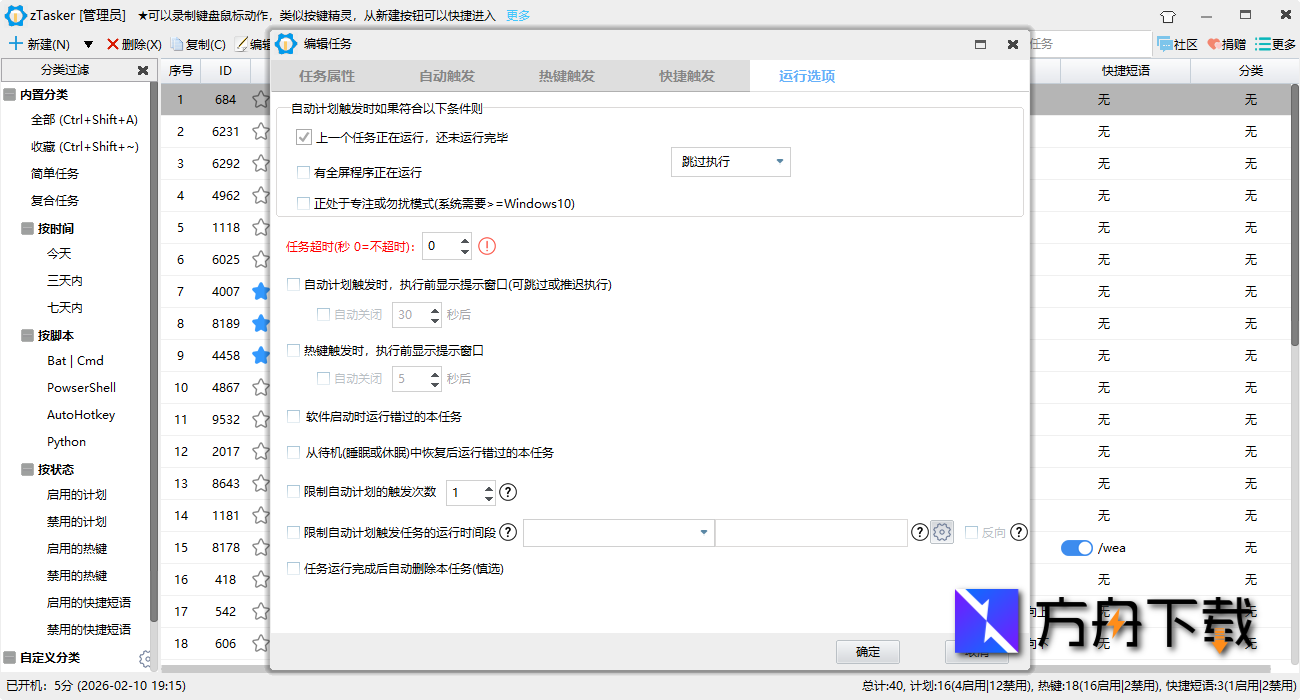Switch to the 热键触发 tab
The height and width of the screenshot is (700, 1300).
[x=568, y=75]
